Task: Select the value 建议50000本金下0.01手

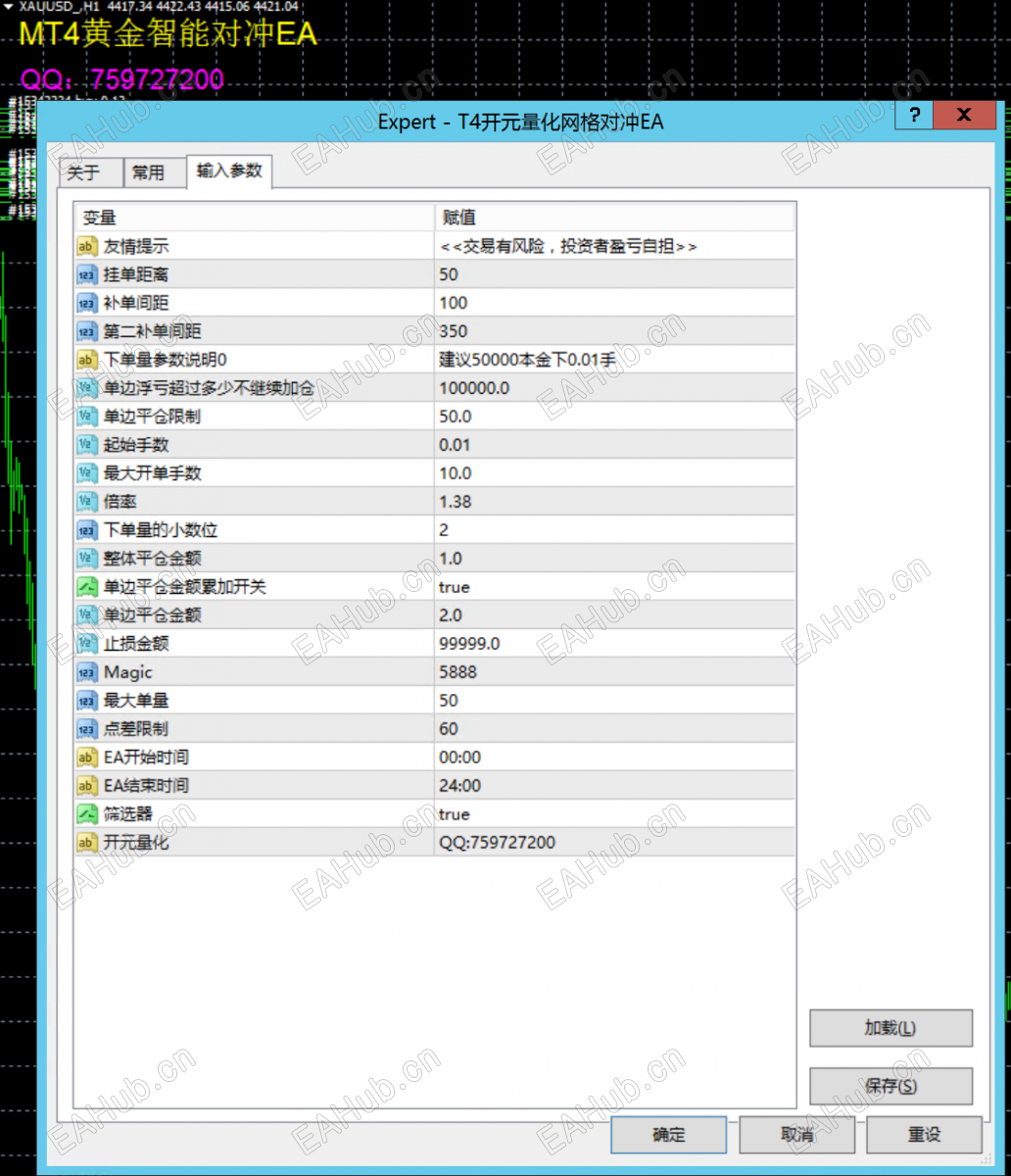Action: coord(614,360)
